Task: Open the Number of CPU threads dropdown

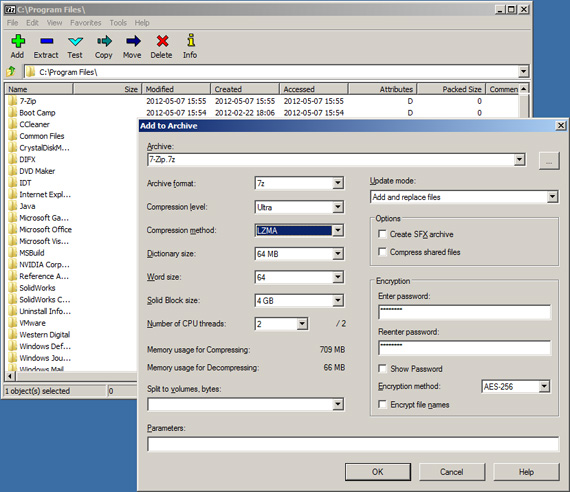Action: (x=302, y=324)
